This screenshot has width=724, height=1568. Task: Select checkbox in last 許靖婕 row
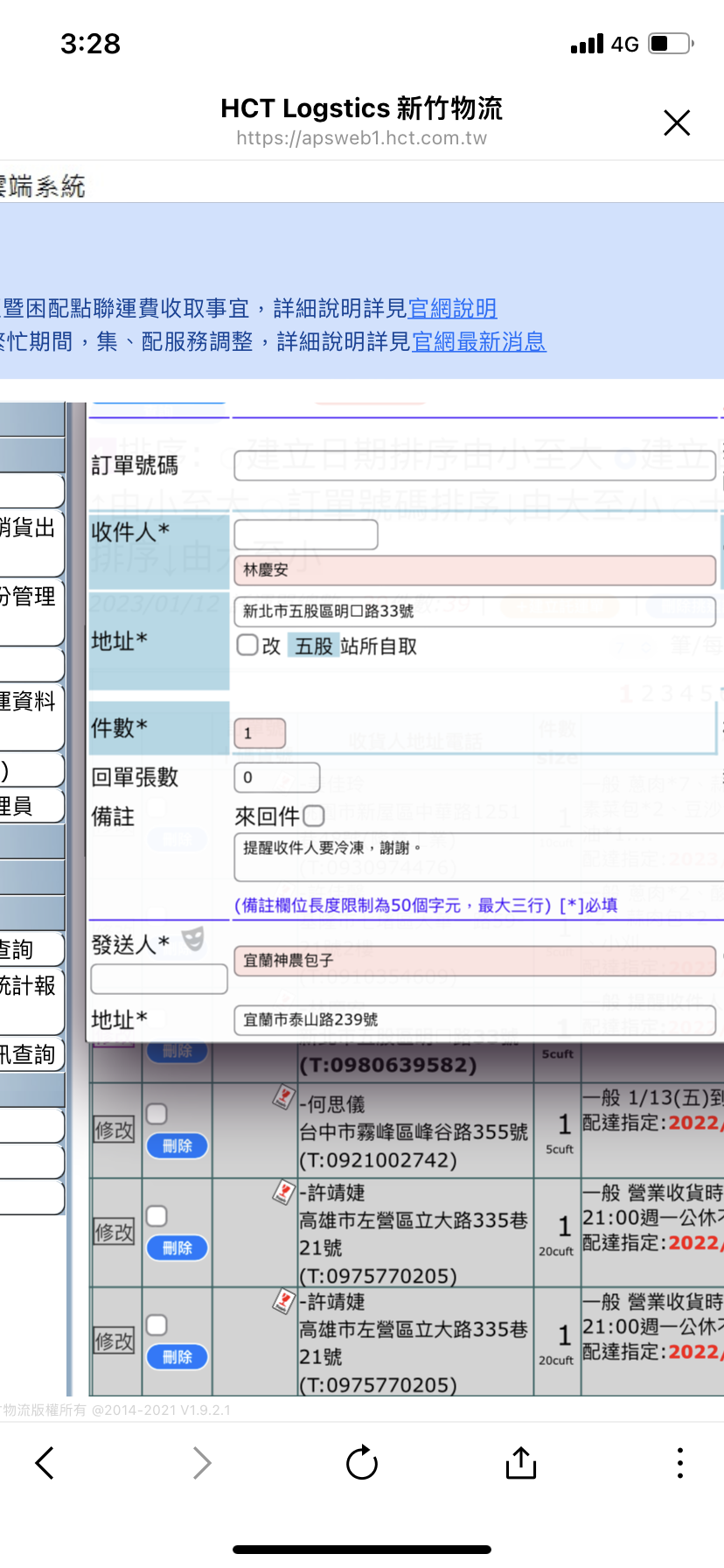[157, 1325]
